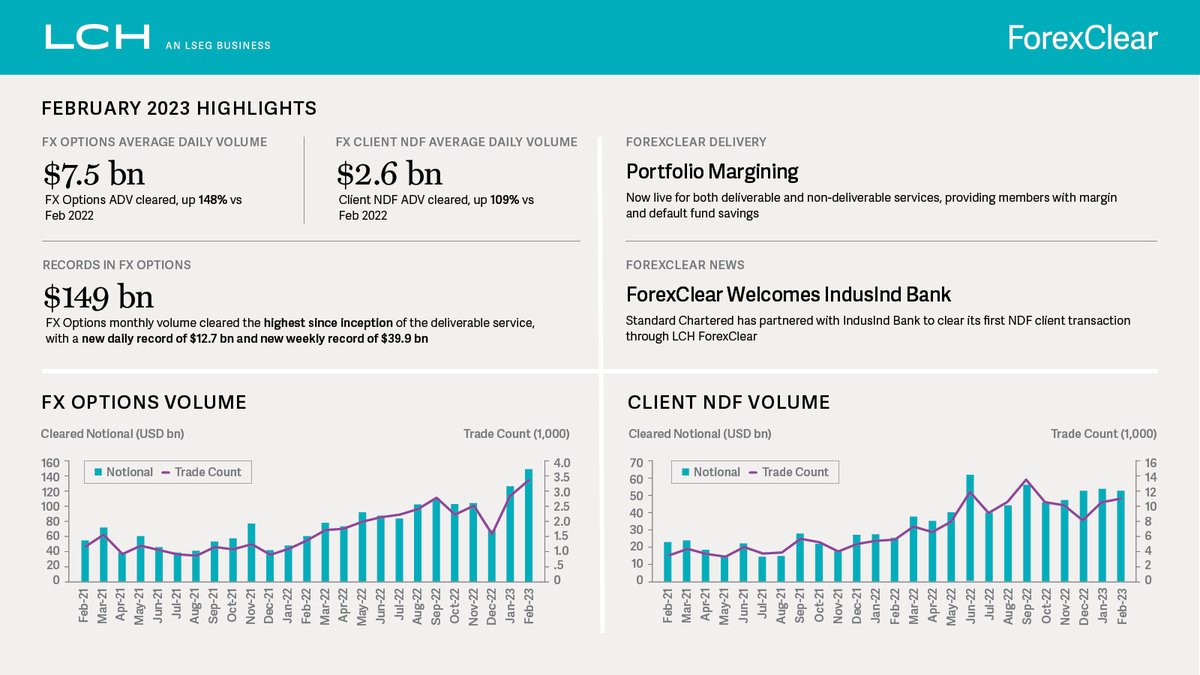
Task: Click the Feb-23 bar in Client NDF chart
Action: click(x=1120, y=536)
